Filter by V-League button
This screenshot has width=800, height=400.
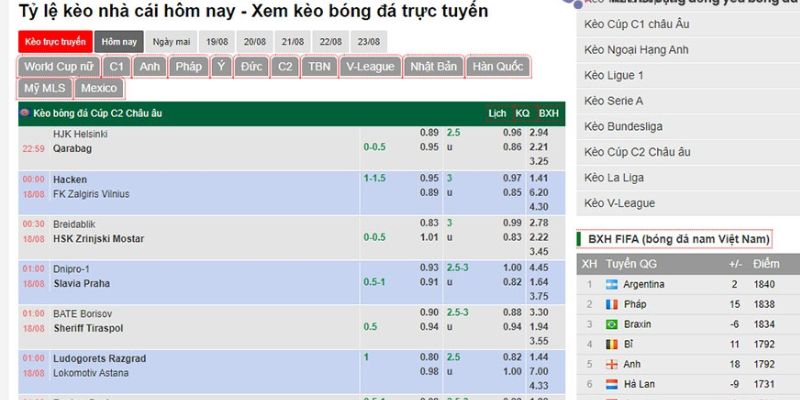(x=370, y=67)
